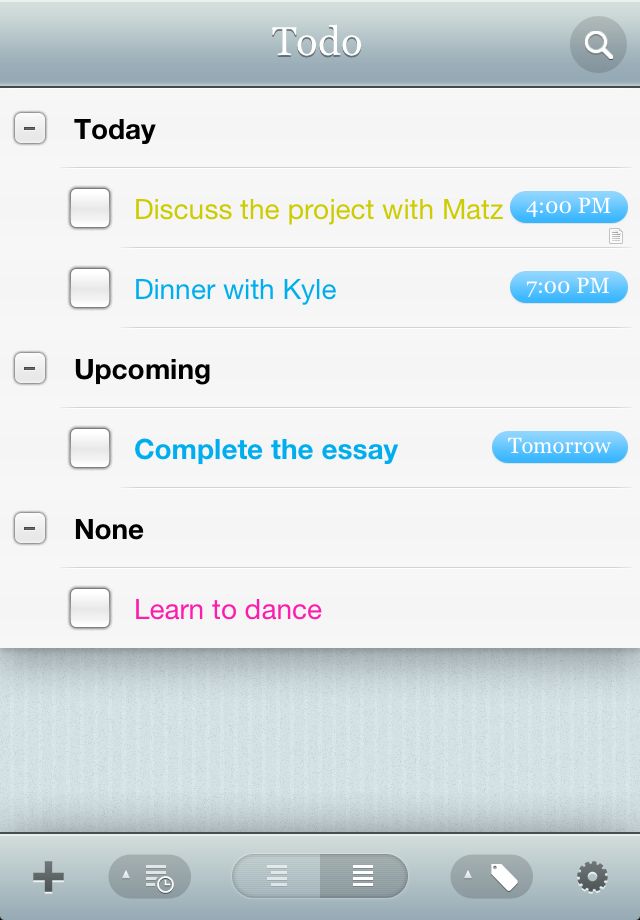Open the Learn to dance task
This screenshot has height=920, width=640.
tap(228, 610)
